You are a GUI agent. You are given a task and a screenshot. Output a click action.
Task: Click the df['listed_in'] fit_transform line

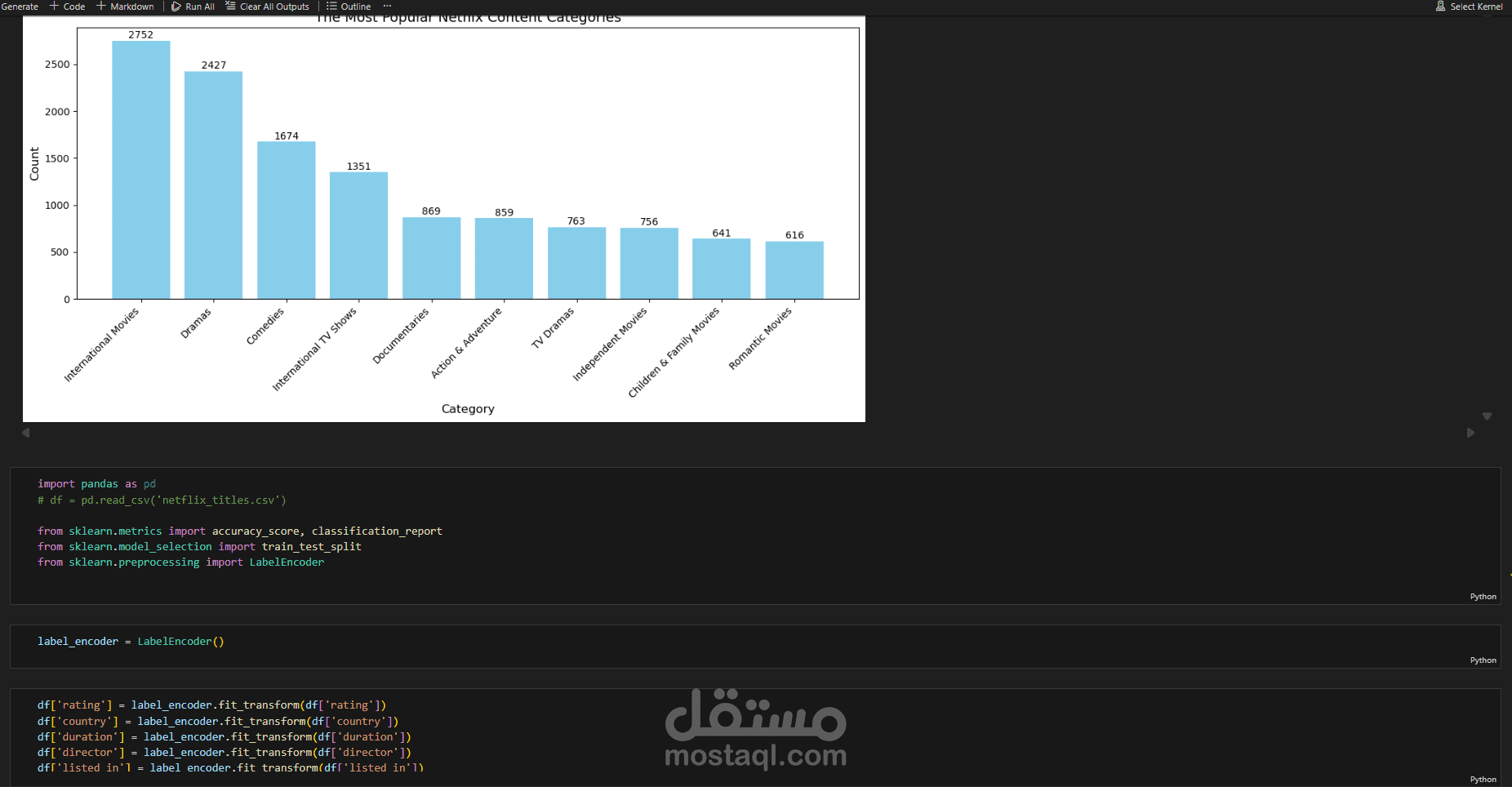pos(230,768)
